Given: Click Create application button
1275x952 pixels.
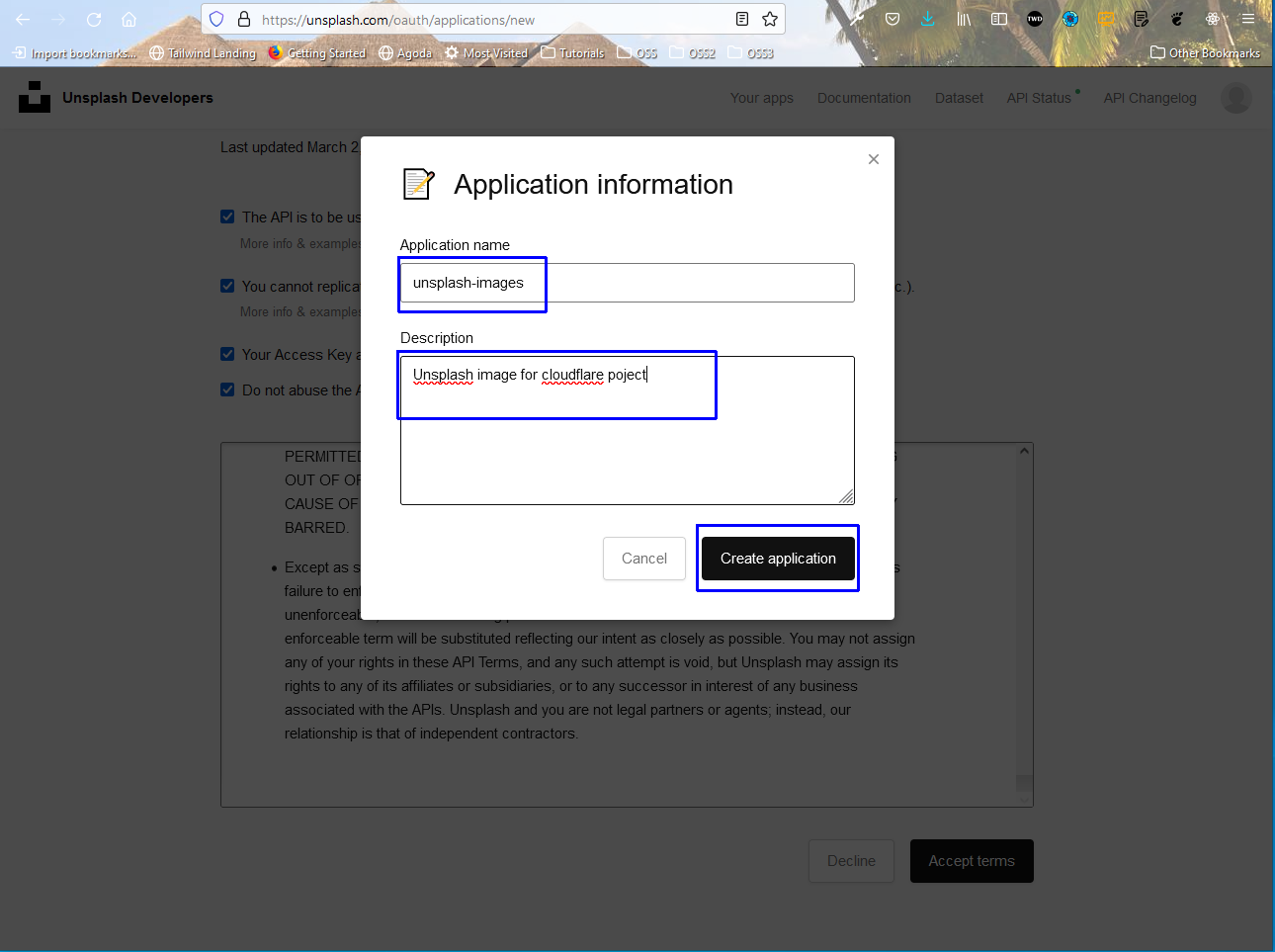Looking at the screenshot, I should coord(778,559).
